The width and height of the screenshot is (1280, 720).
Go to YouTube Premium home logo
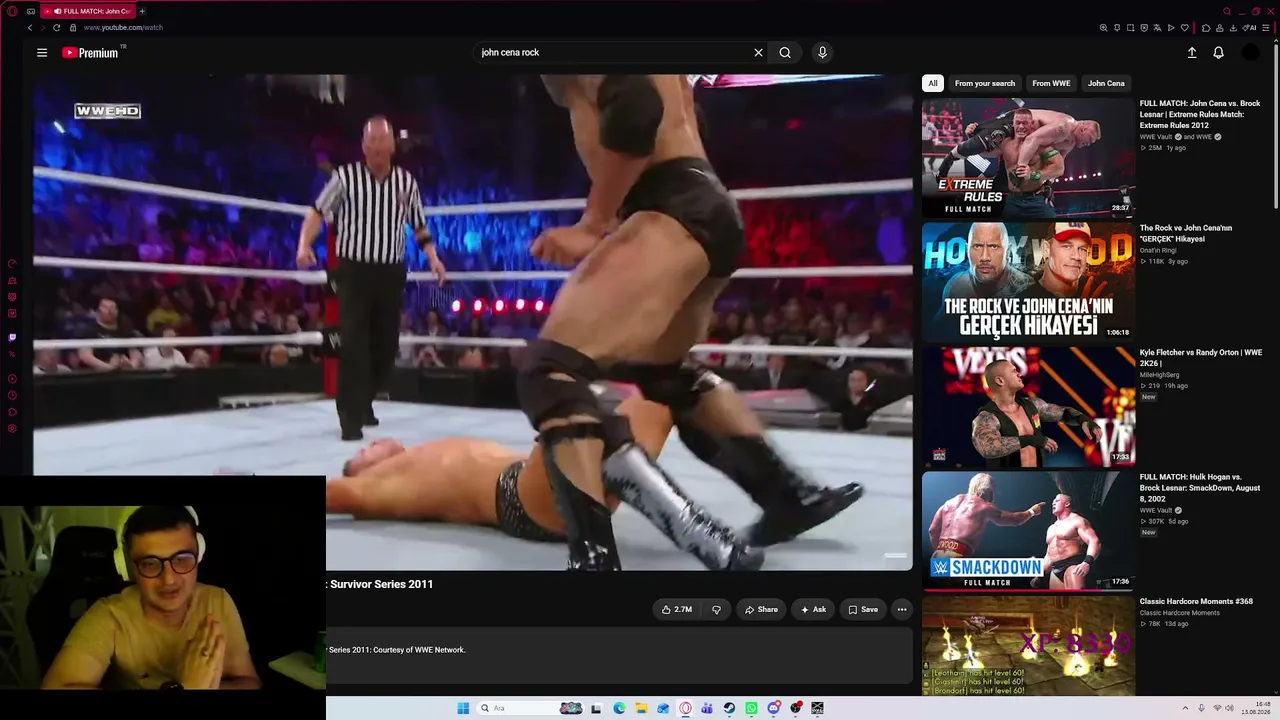point(90,53)
